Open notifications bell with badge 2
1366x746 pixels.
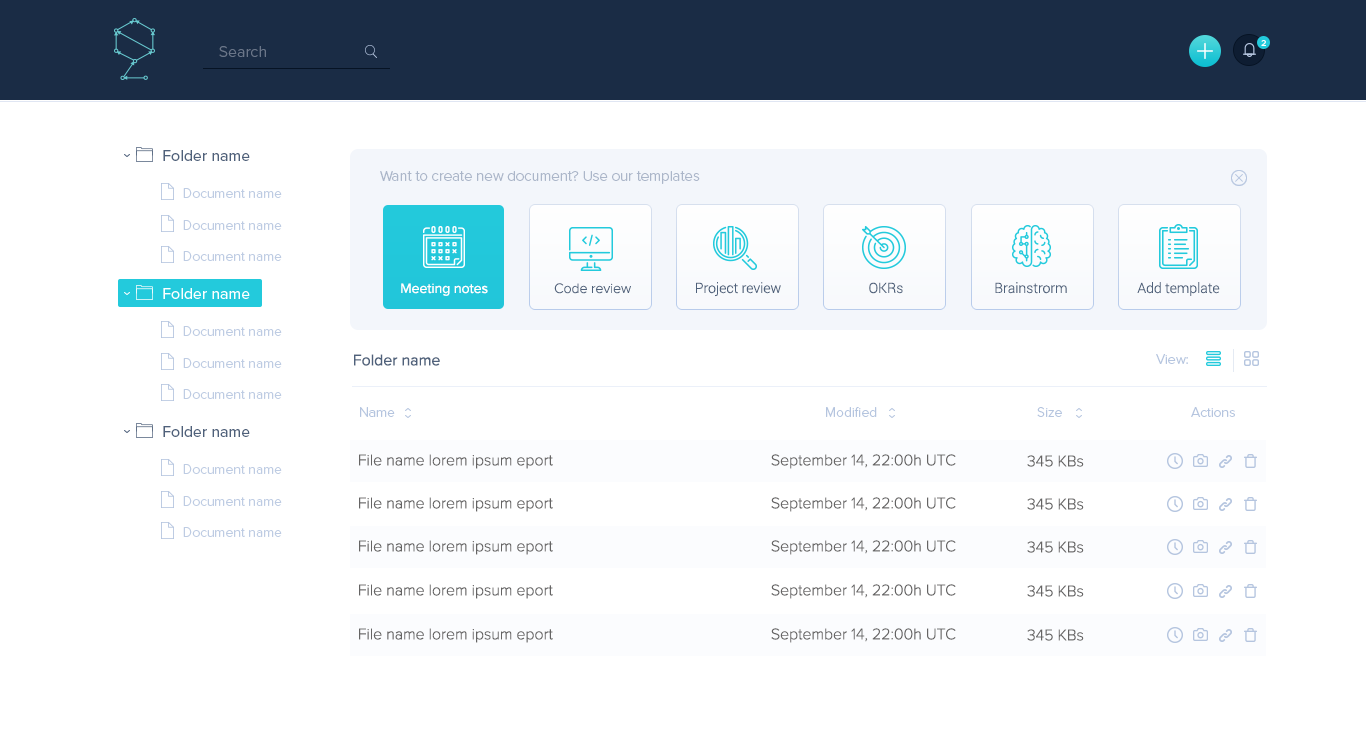[1249, 50]
